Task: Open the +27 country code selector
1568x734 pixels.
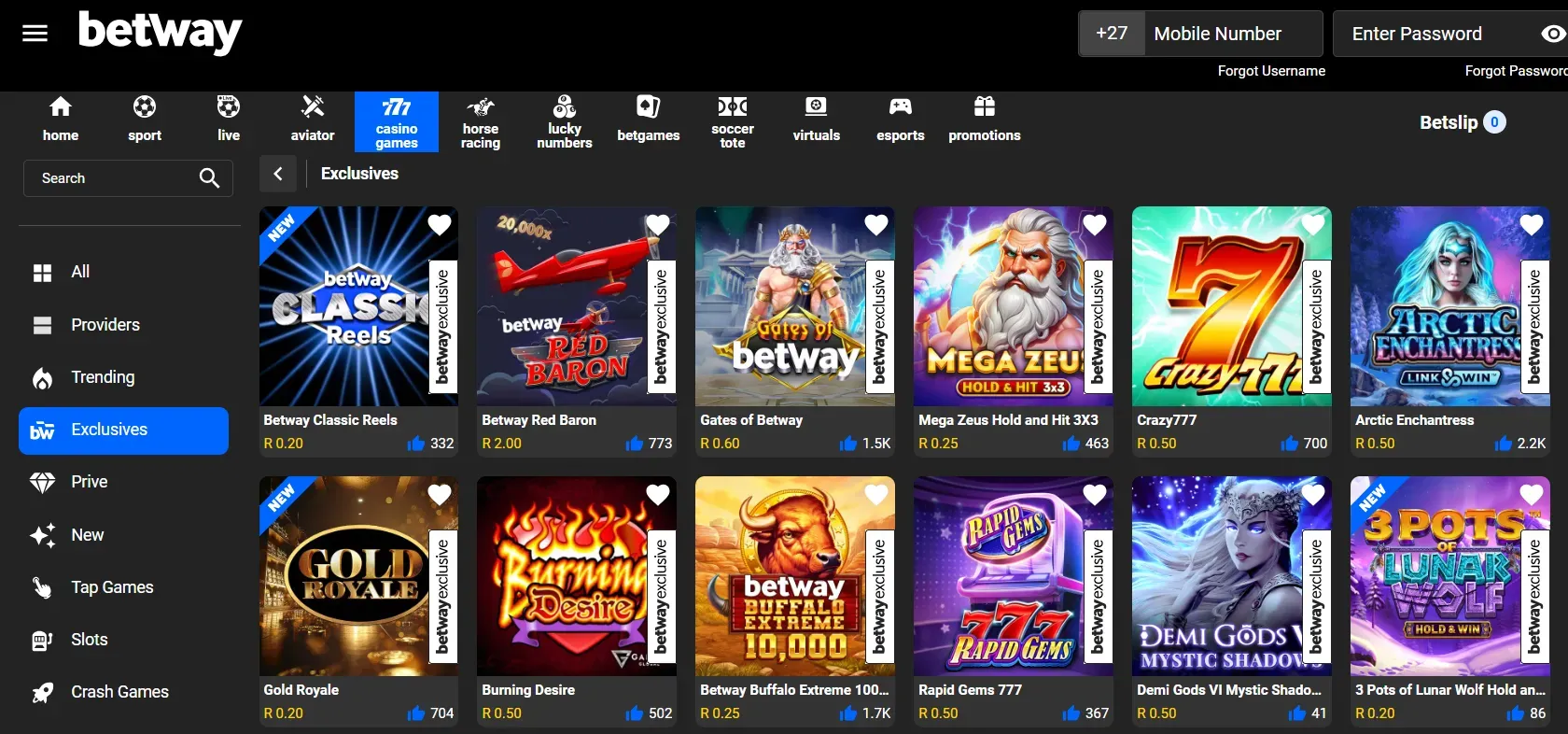Action: 1112,34
